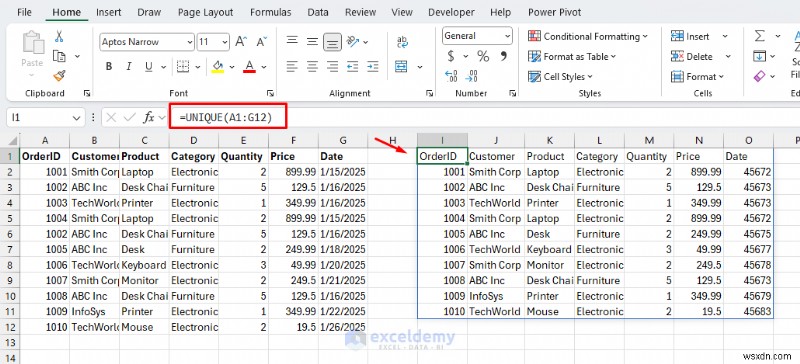Open fill color dropdown arrow
The image size is (800, 364).
point(232,67)
